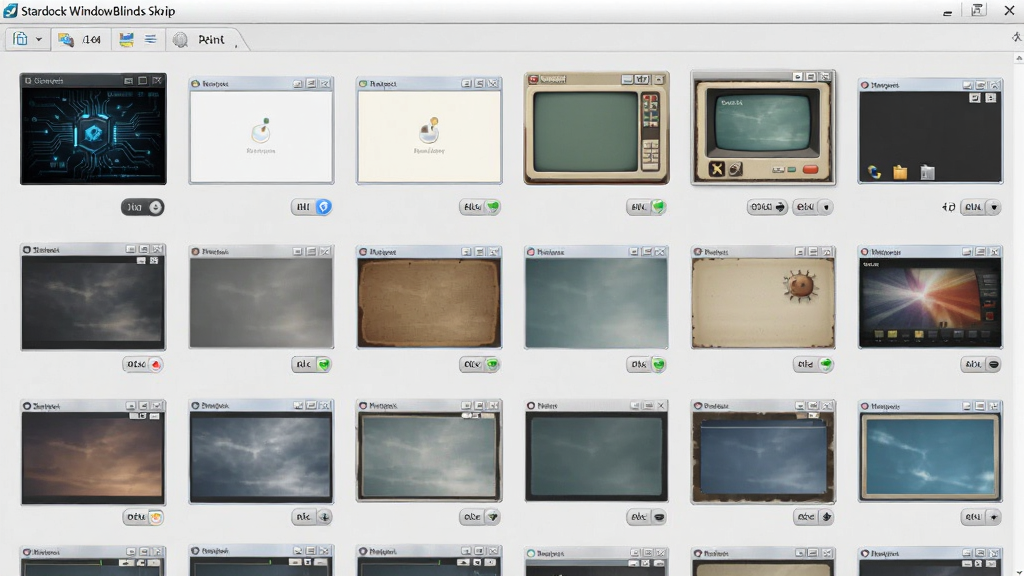
Task: Select the plain white skin thumbnail
Action: click(x=261, y=131)
